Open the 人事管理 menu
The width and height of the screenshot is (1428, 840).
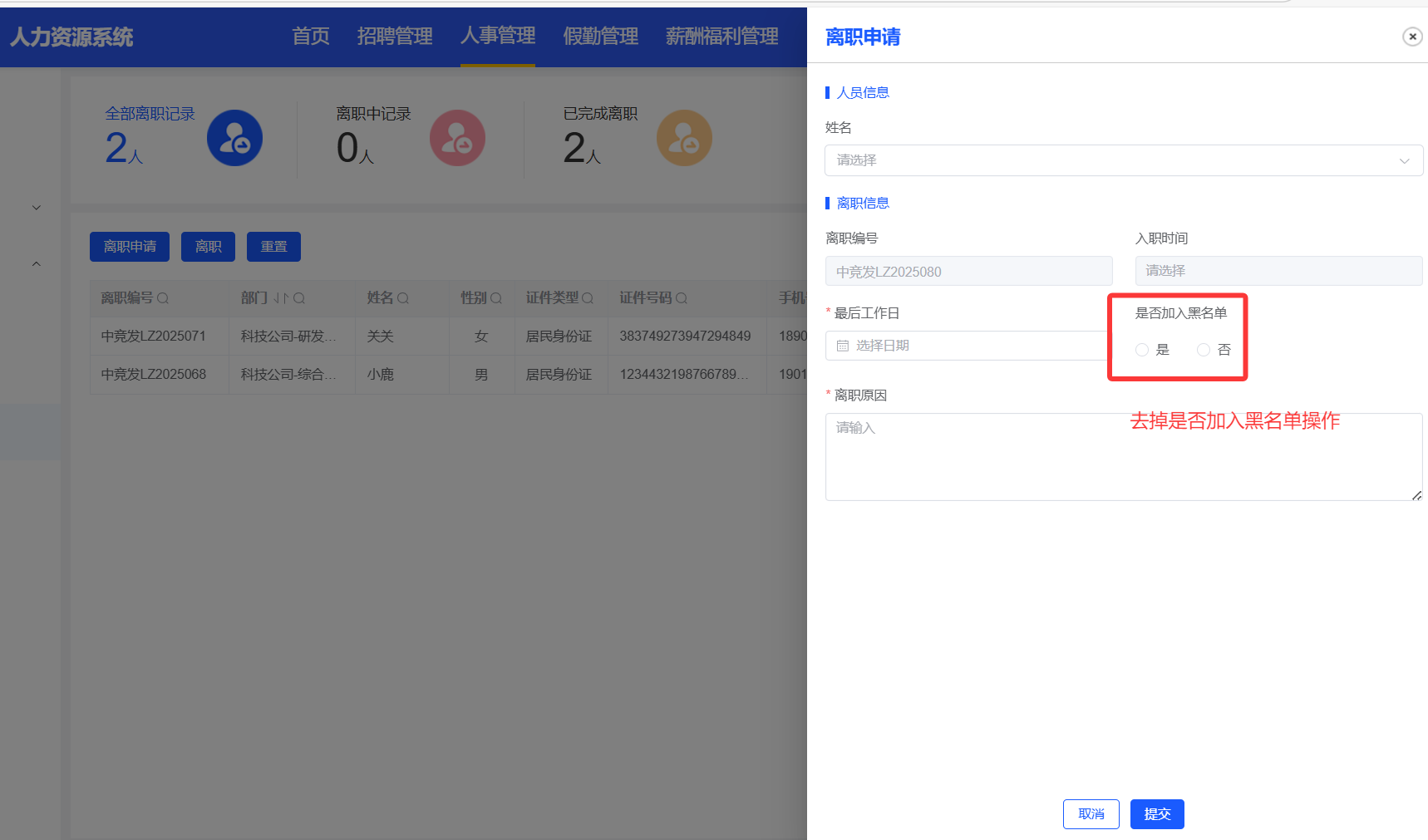click(498, 37)
